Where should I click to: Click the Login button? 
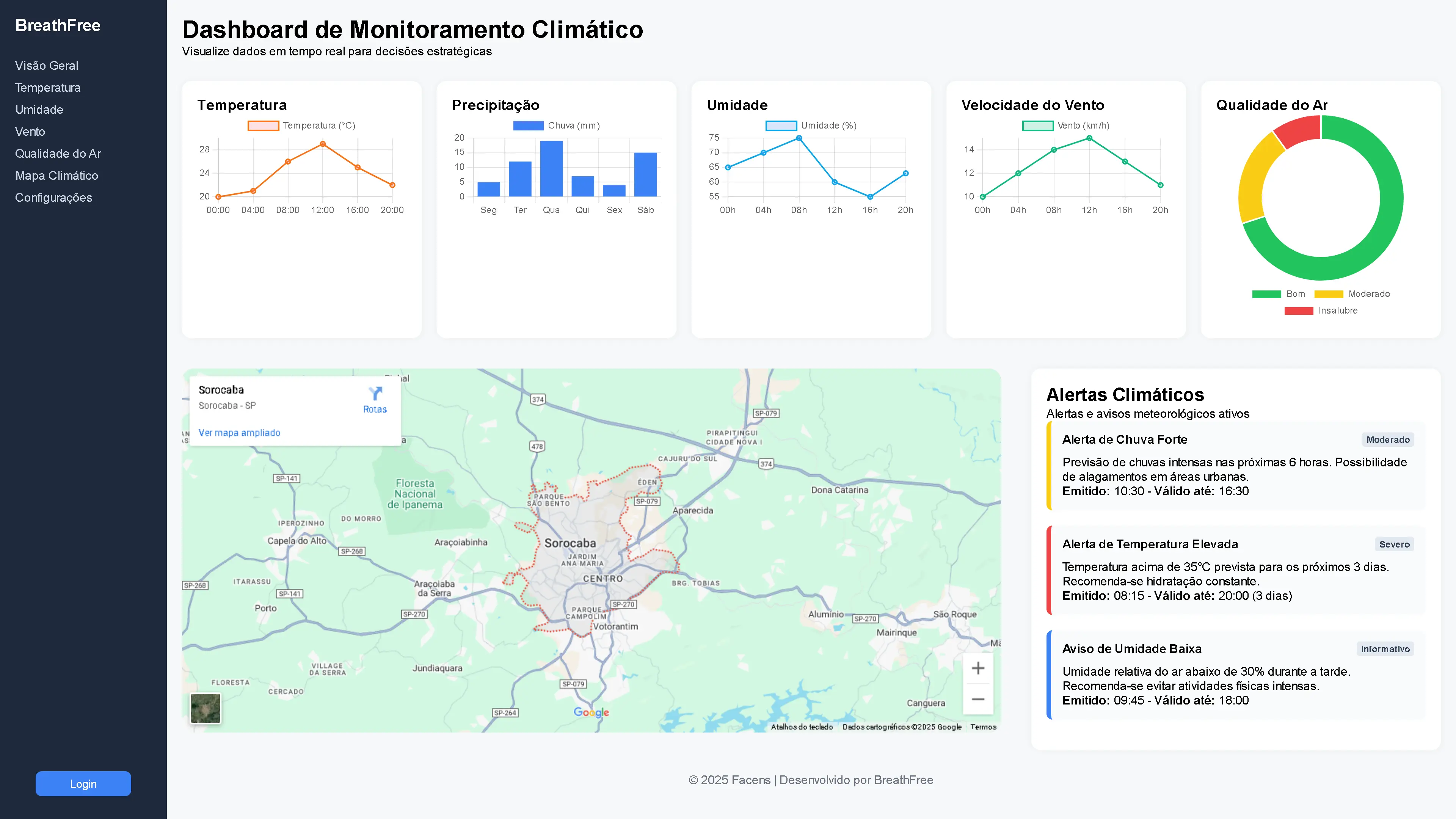point(83,783)
